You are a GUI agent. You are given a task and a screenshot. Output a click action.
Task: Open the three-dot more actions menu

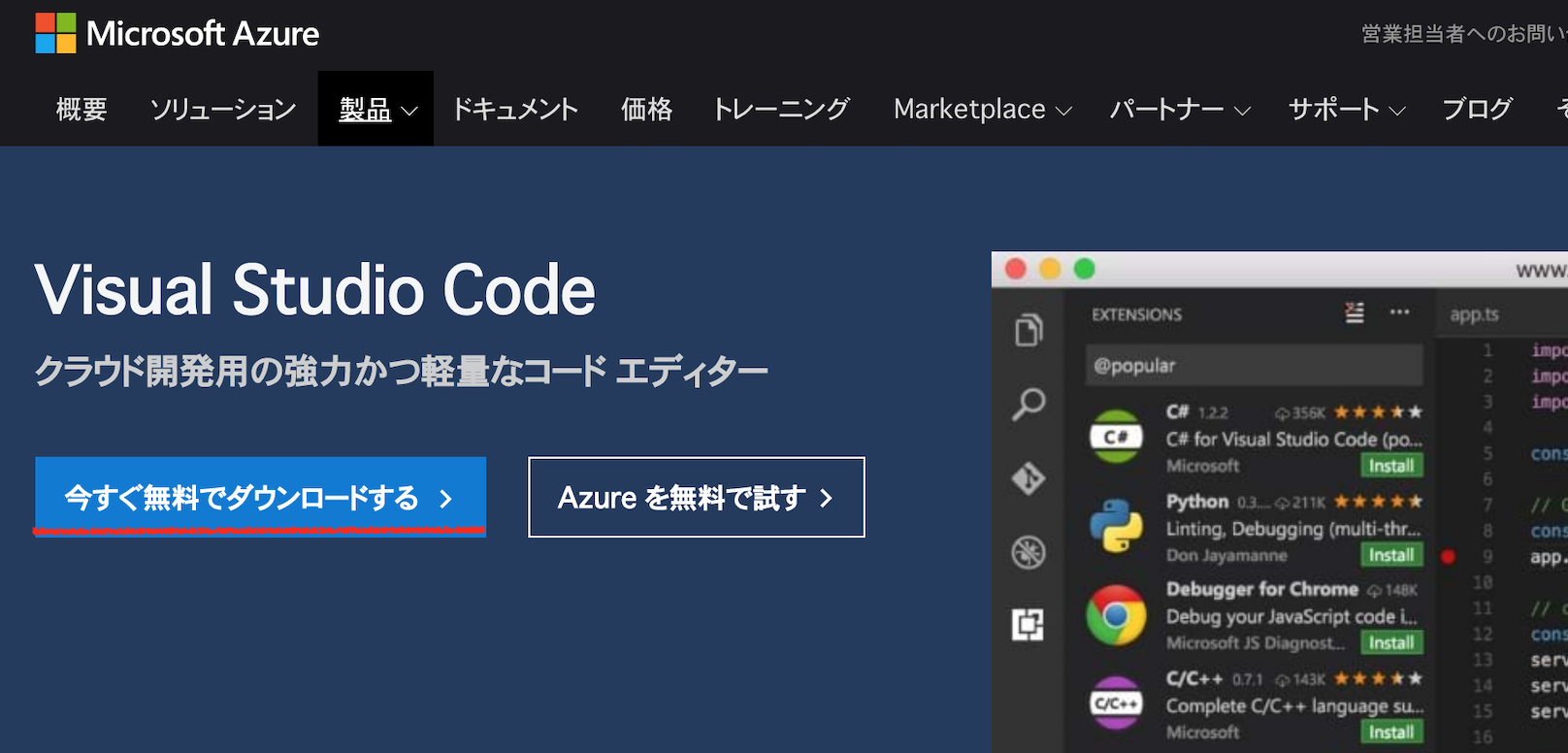(x=1399, y=312)
